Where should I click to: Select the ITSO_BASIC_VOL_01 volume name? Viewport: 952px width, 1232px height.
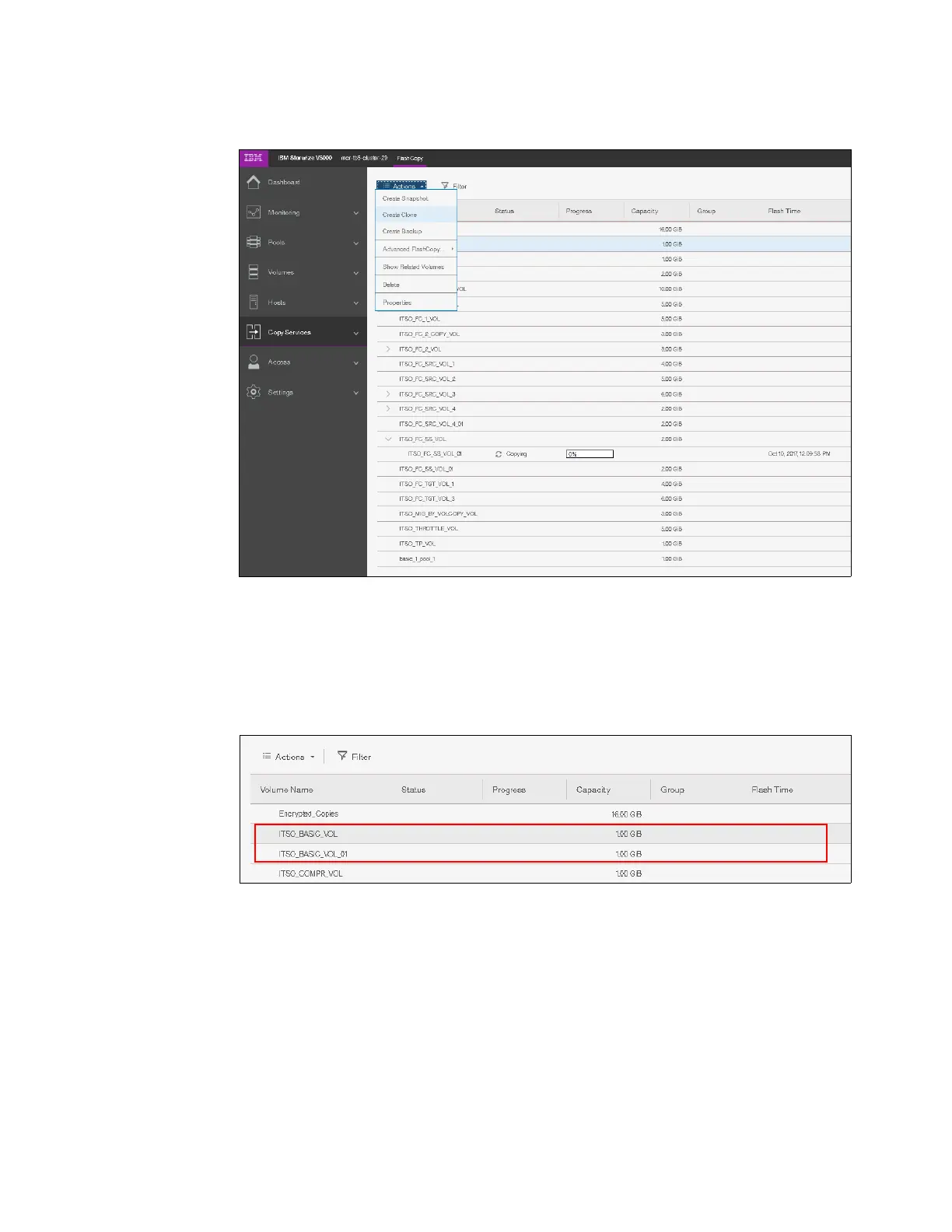click(x=313, y=854)
